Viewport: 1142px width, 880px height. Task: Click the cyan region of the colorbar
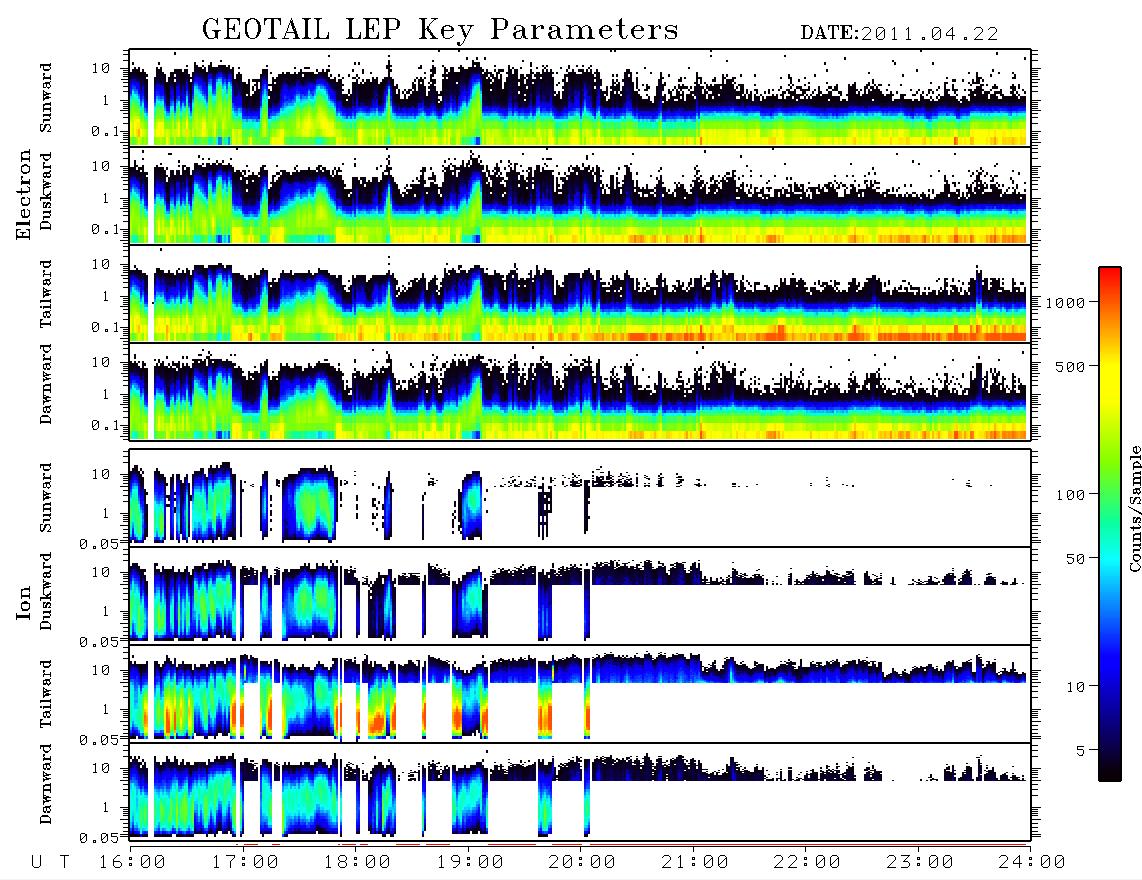point(1109,561)
